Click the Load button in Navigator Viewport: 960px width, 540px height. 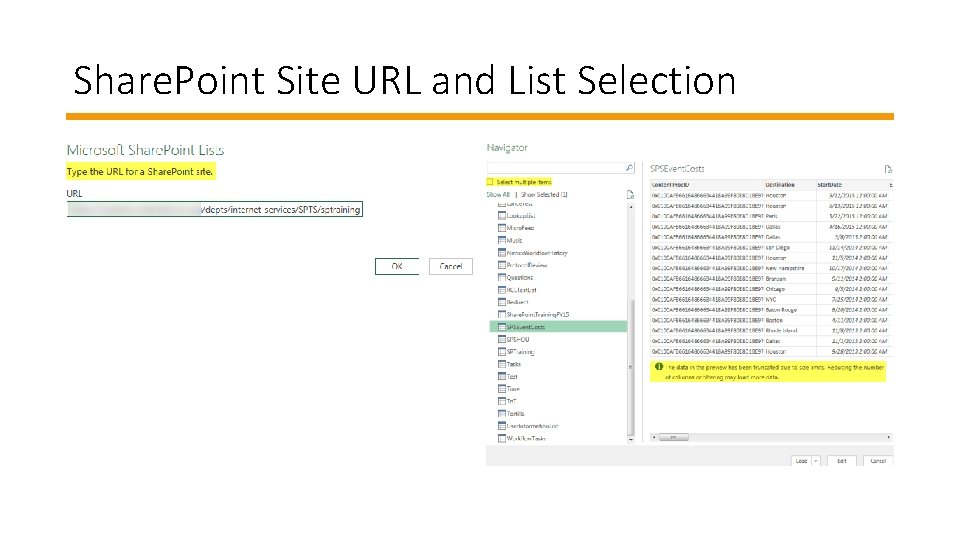[x=801, y=461]
